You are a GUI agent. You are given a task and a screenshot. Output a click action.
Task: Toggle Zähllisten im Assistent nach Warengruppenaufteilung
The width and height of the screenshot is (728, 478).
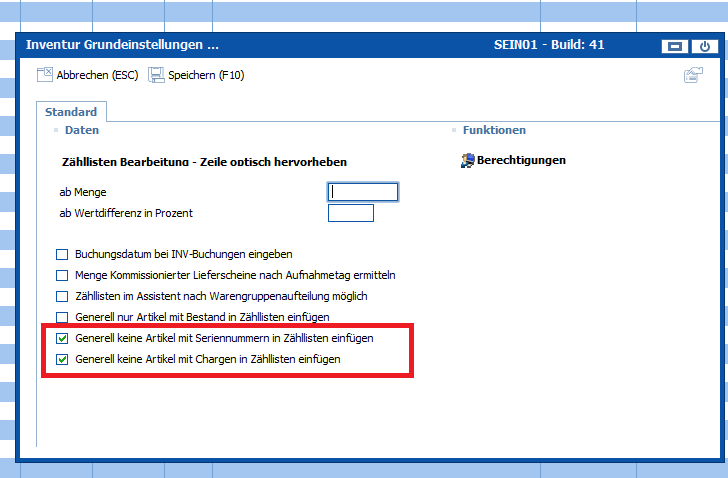click(63, 296)
